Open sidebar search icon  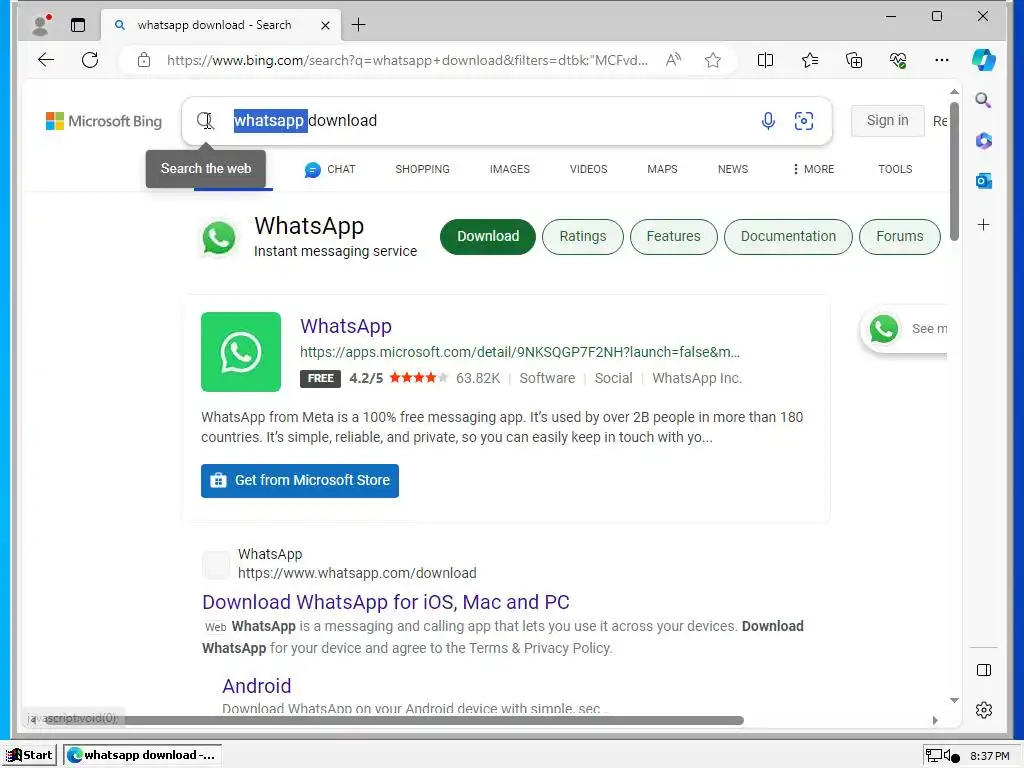(x=984, y=100)
